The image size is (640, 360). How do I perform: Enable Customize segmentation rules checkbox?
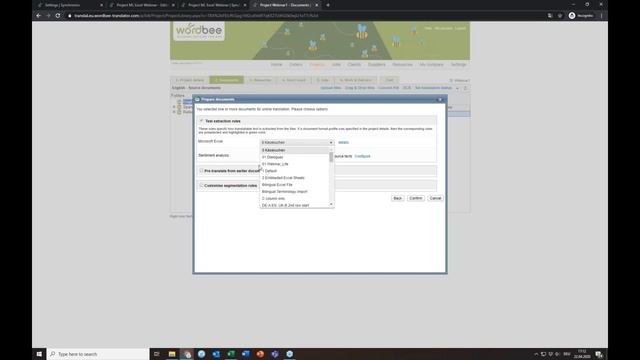tap(201, 185)
